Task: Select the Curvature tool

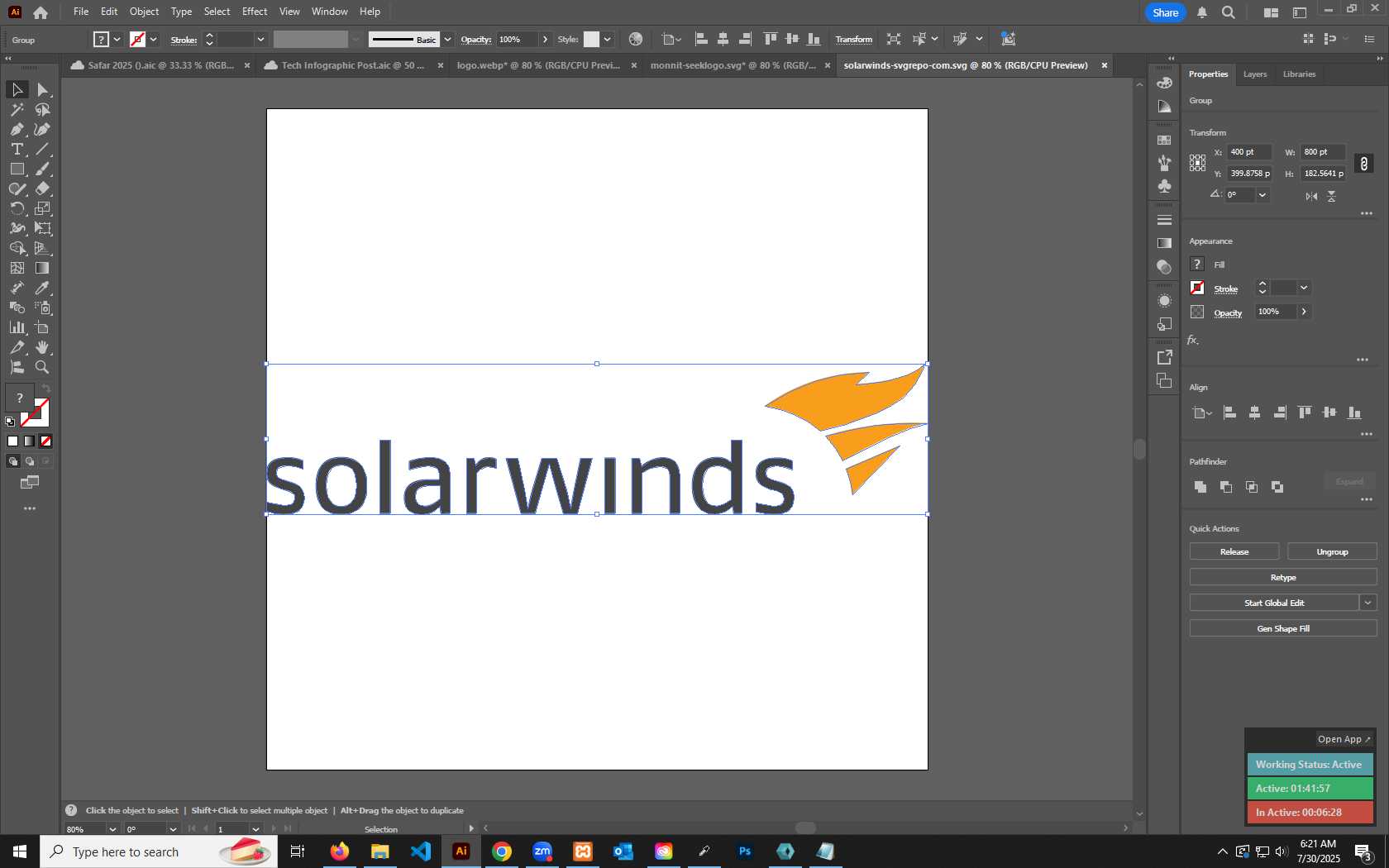Action: 43,129
